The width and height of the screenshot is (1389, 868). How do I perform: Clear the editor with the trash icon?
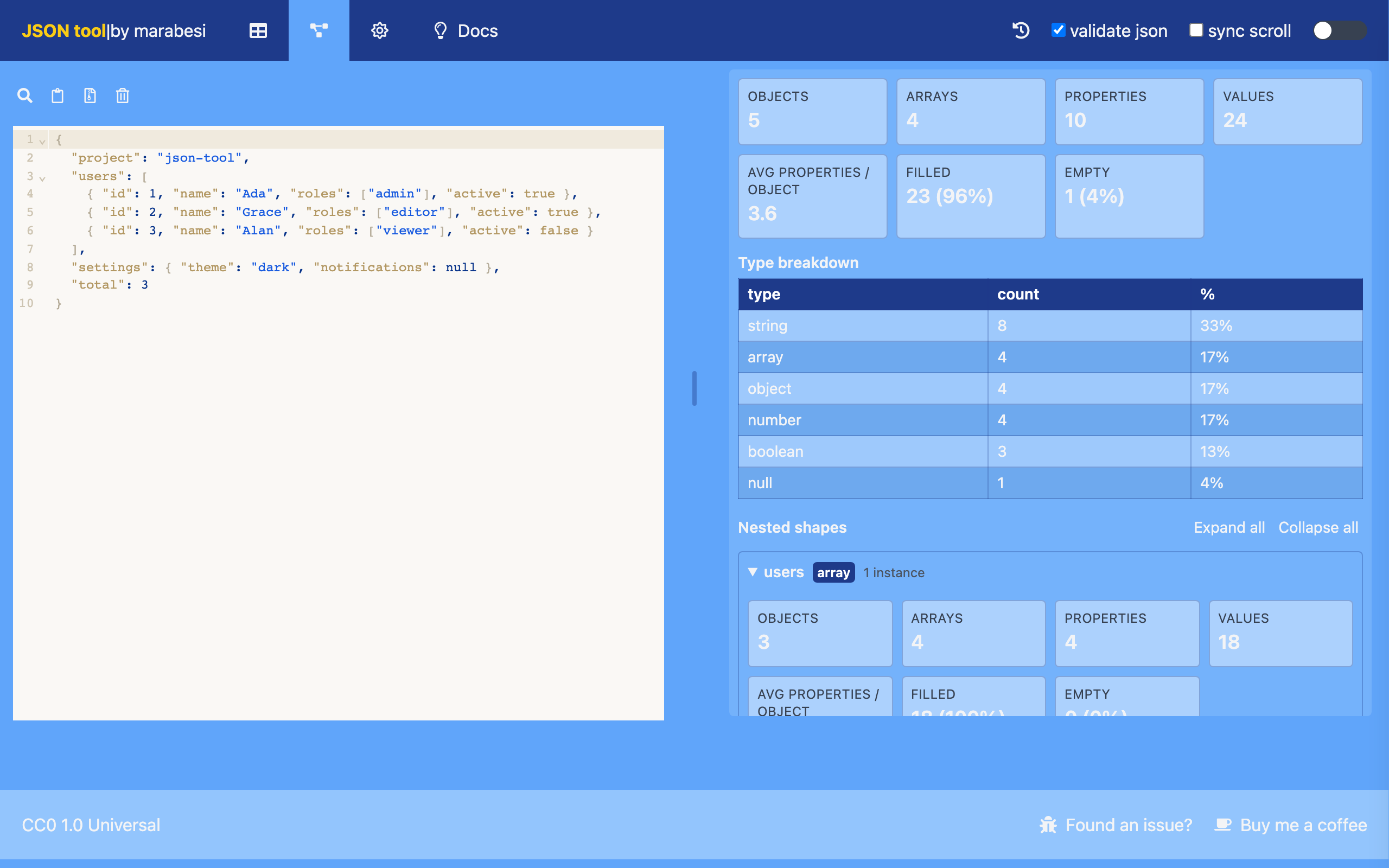click(122, 95)
